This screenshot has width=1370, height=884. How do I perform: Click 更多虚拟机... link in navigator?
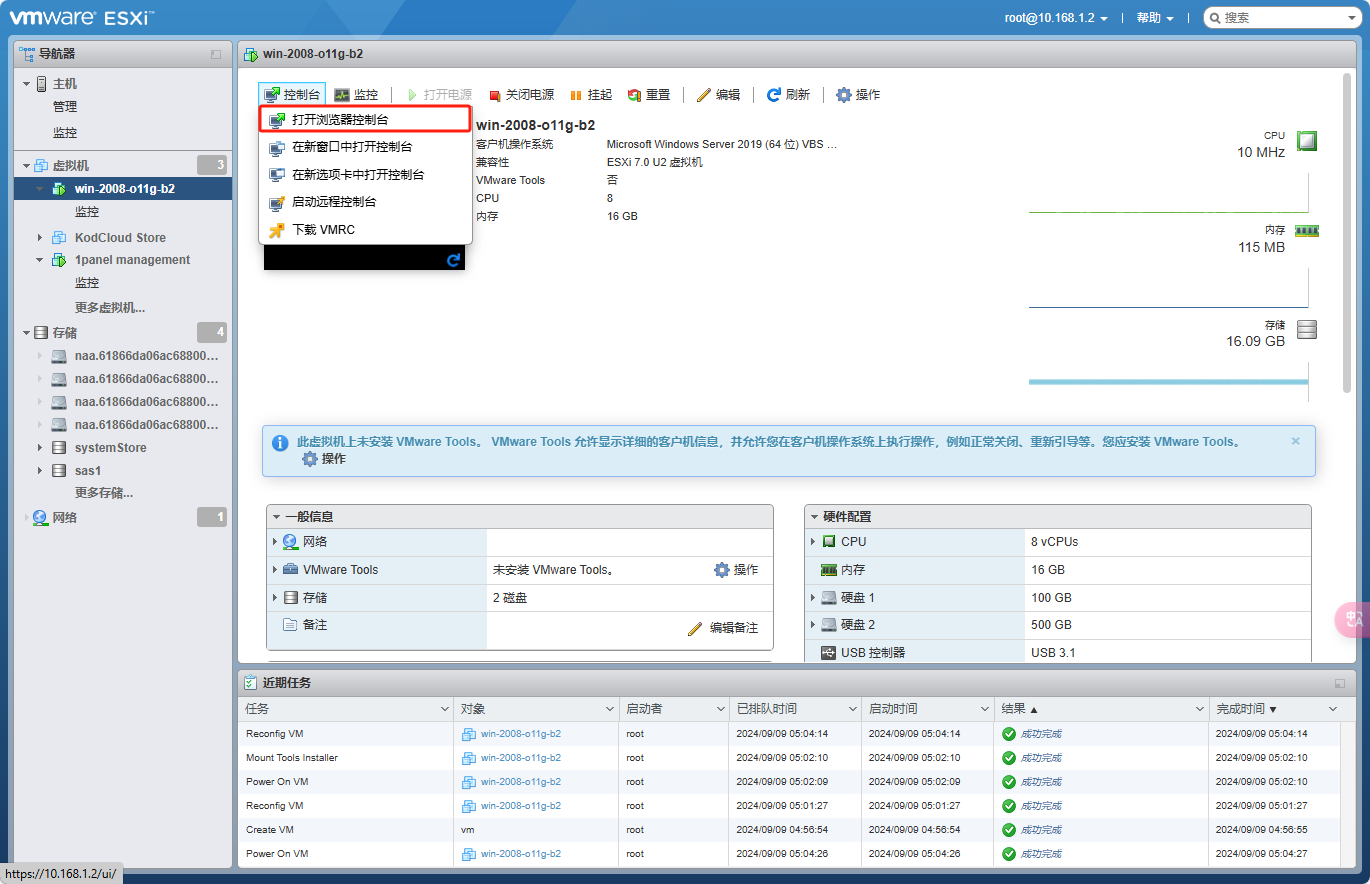pos(110,308)
